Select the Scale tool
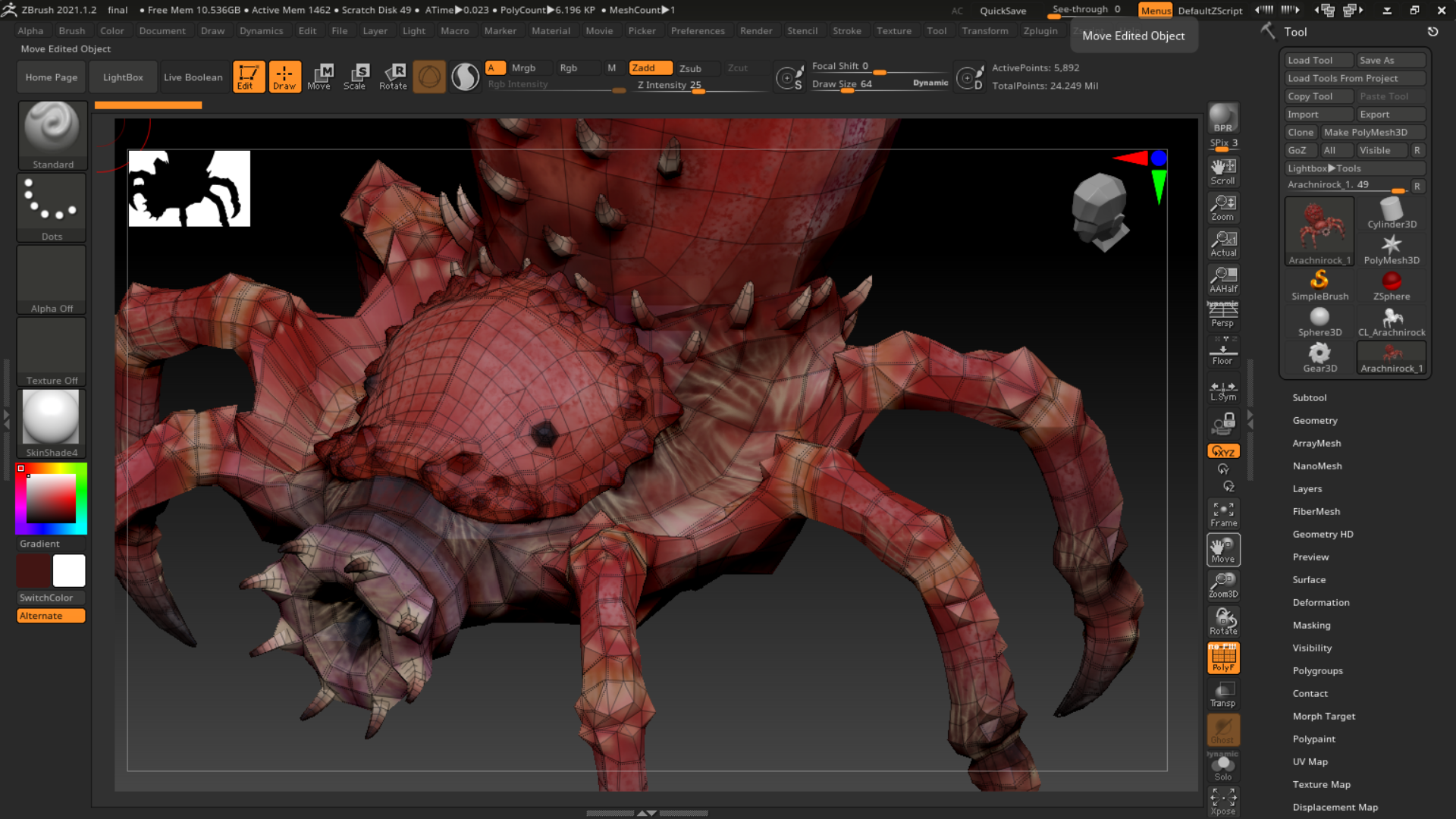Screen dimensions: 1456x819 coord(356,76)
